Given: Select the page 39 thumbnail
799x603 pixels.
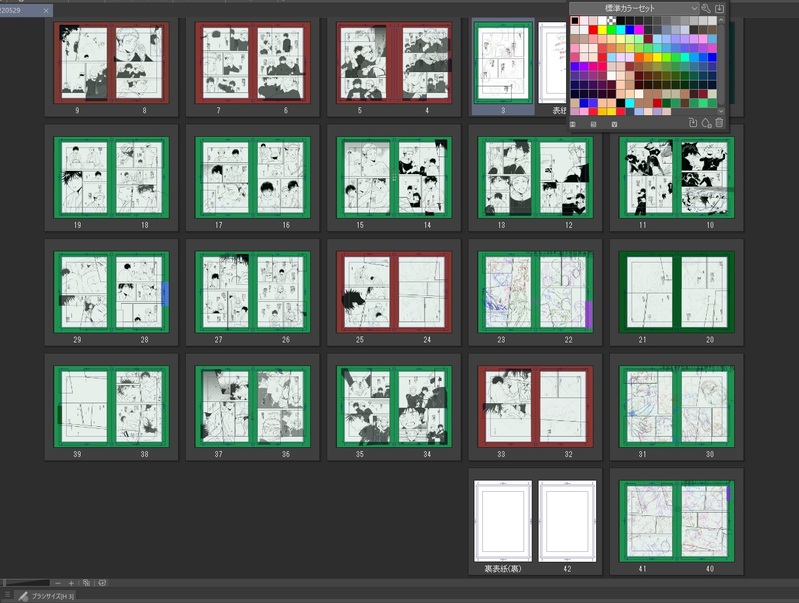Looking at the screenshot, I should 84,407.
